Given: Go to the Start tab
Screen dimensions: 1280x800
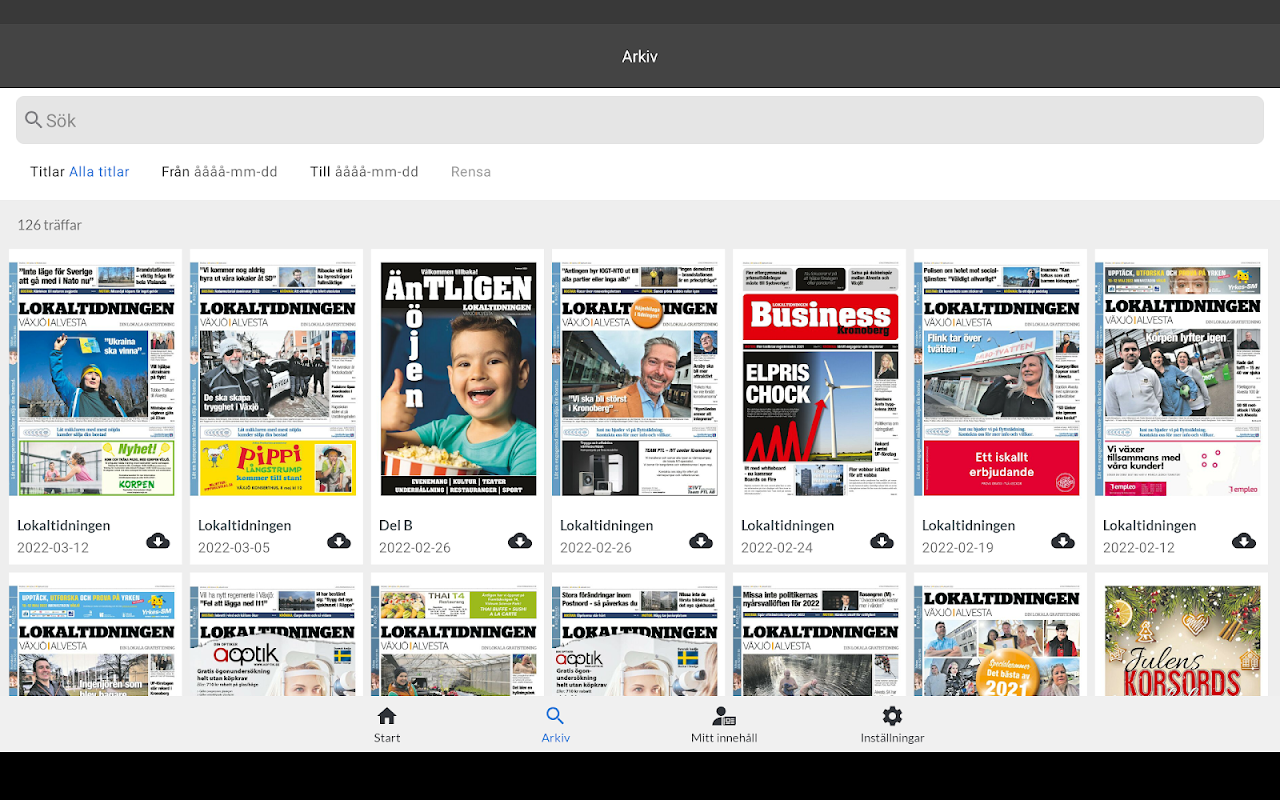Looking at the screenshot, I should click(x=387, y=725).
